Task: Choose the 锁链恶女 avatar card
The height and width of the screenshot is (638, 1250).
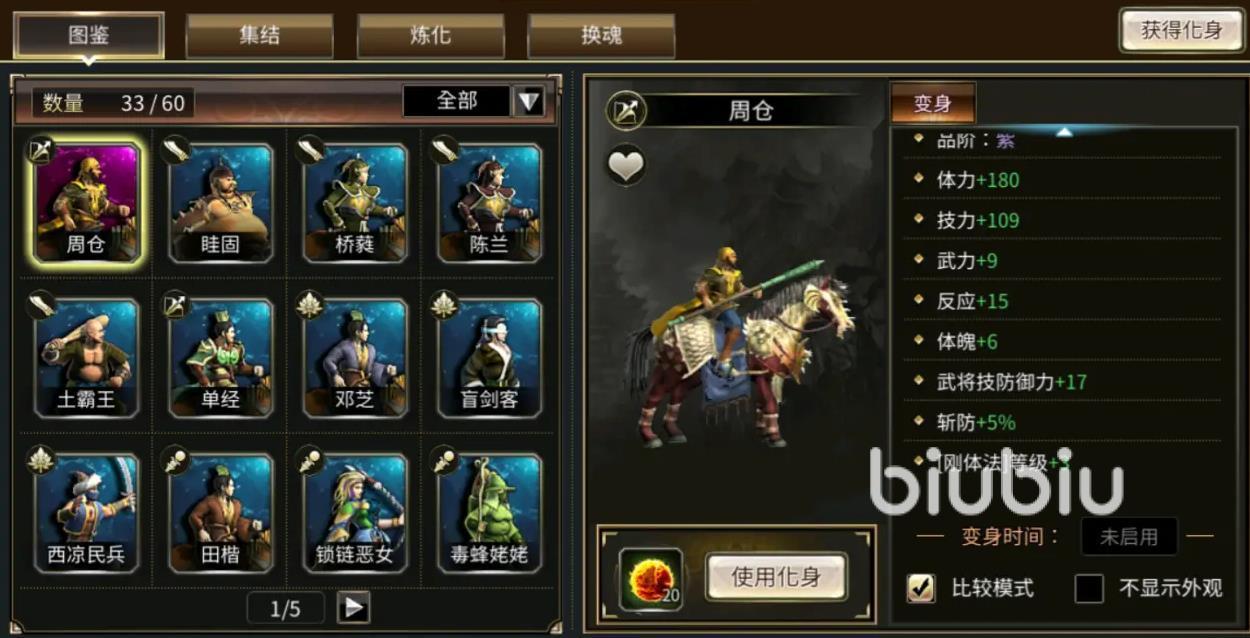Action: [x=355, y=513]
